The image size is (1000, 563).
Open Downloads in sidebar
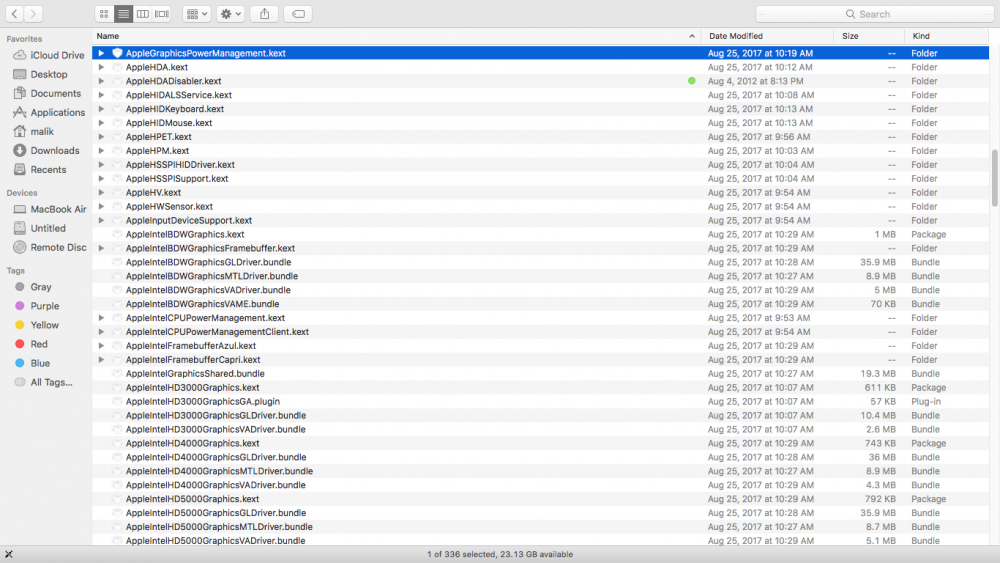pyautogui.click(x=47, y=151)
